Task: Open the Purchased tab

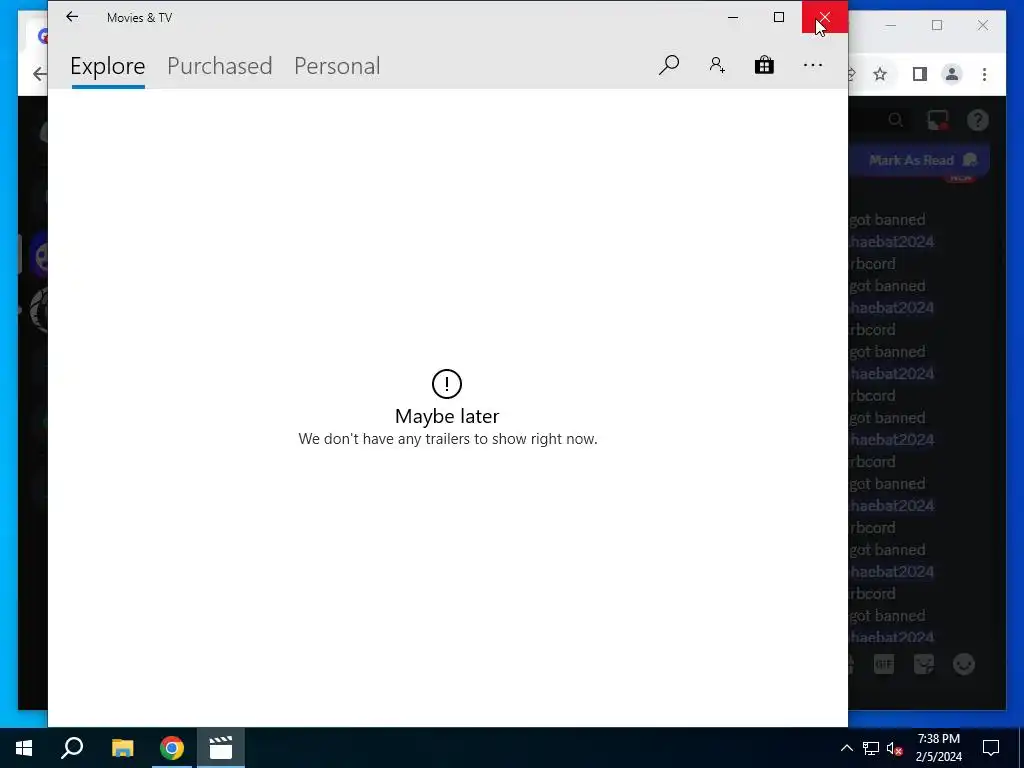Action: 219,66
